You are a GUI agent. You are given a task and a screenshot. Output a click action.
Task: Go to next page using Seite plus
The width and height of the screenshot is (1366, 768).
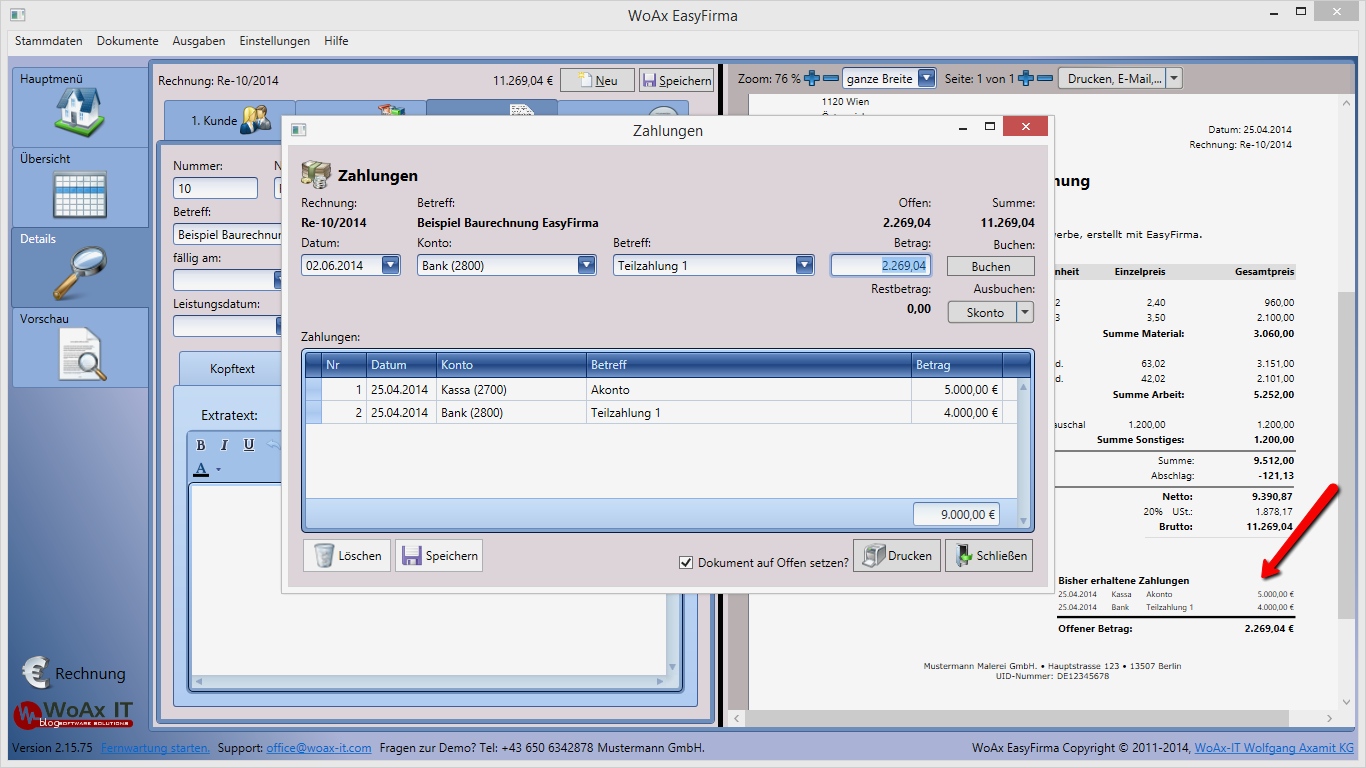click(1025, 78)
